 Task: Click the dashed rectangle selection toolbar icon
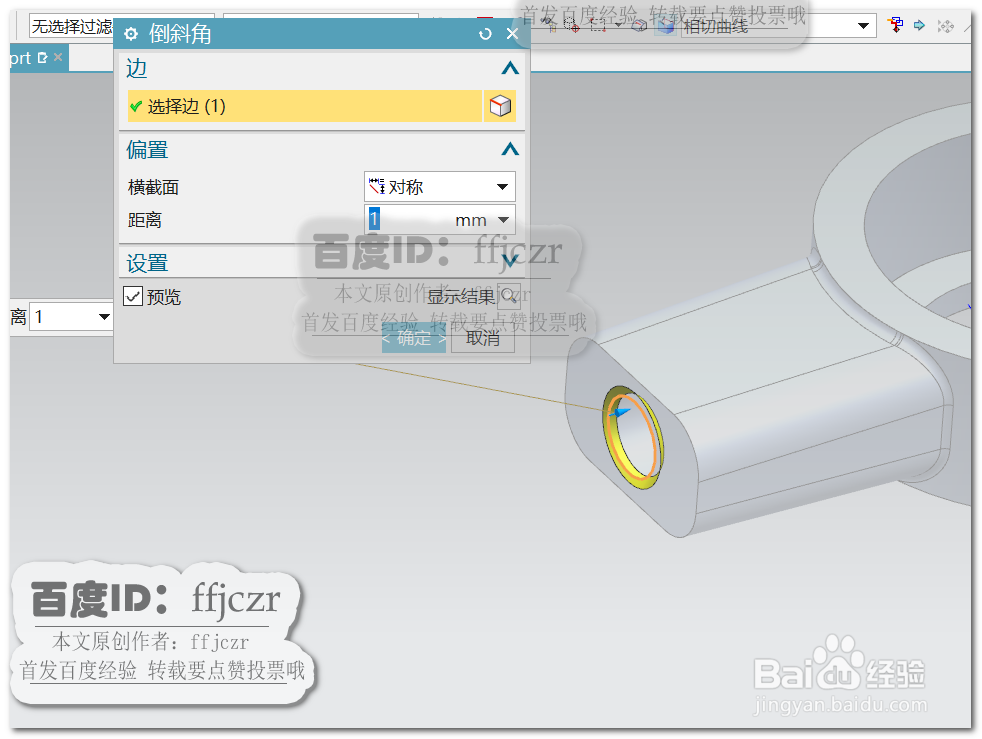point(597,26)
